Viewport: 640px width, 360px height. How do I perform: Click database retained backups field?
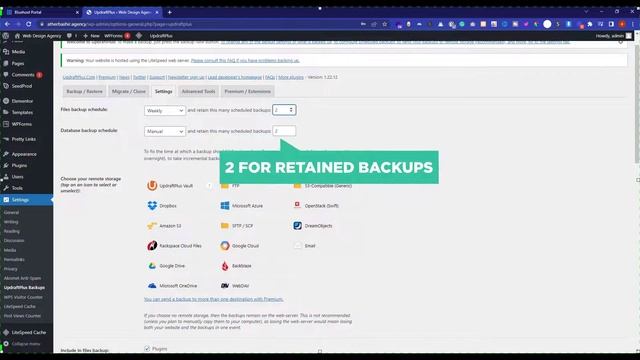284,131
